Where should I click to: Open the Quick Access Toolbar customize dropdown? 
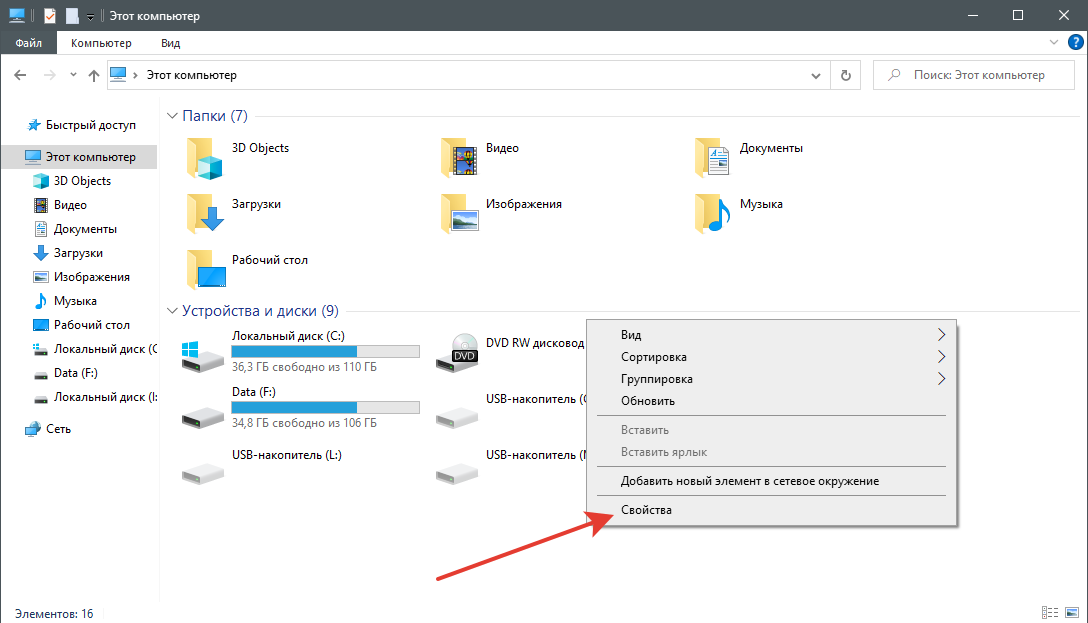tap(90, 17)
